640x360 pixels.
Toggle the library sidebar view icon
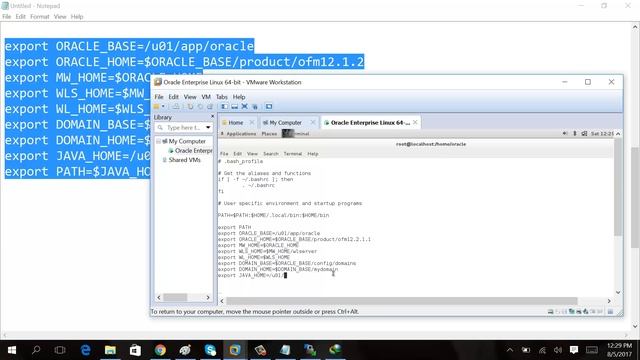(x=224, y=107)
